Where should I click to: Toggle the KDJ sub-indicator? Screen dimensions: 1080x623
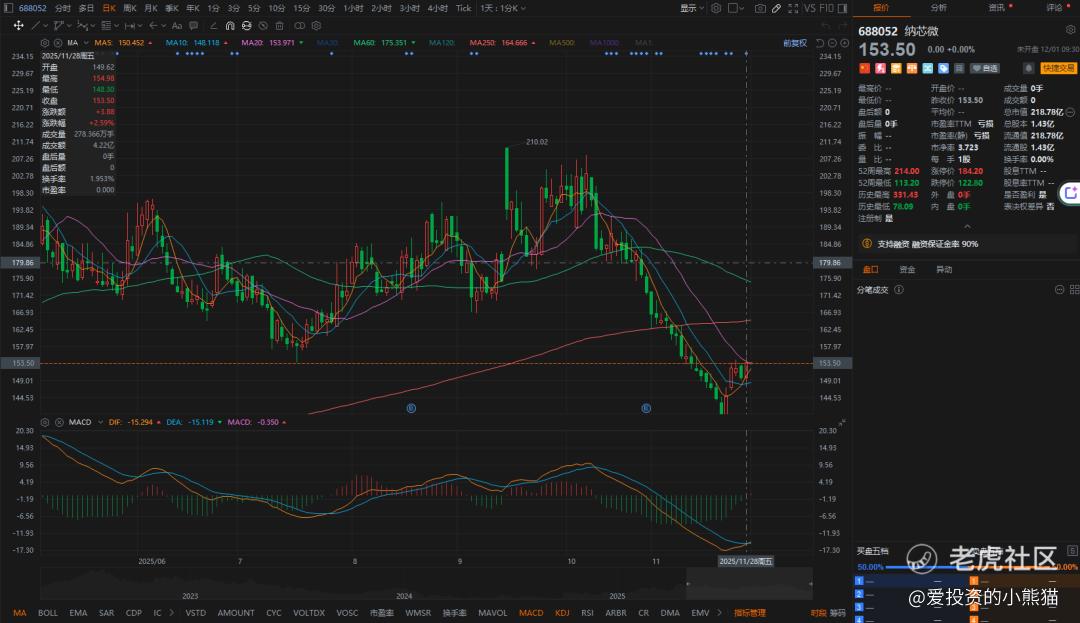pyautogui.click(x=562, y=613)
